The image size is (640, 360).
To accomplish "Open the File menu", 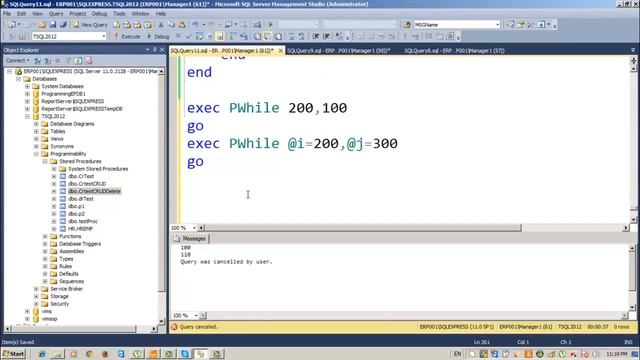I will pyautogui.click(x=7, y=13).
